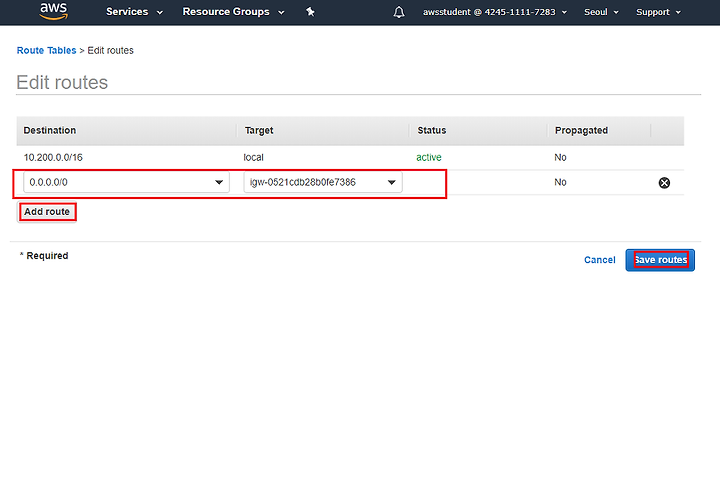
Task: Open the Services menu
Action: pyautogui.click(x=134, y=12)
